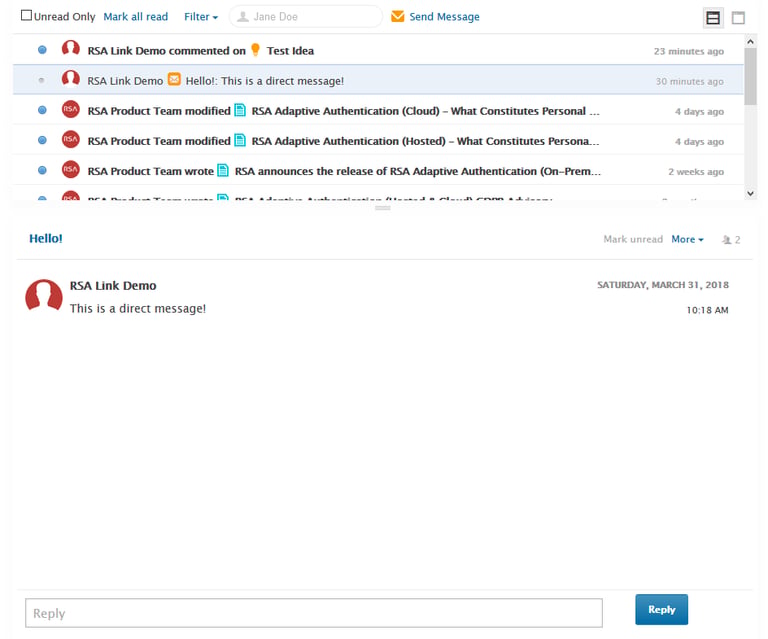The width and height of the screenshot is (768, 639).
Task: Click document icon beside Adaptive Authentication (Cloud)
Action: (x=240, y=111)
